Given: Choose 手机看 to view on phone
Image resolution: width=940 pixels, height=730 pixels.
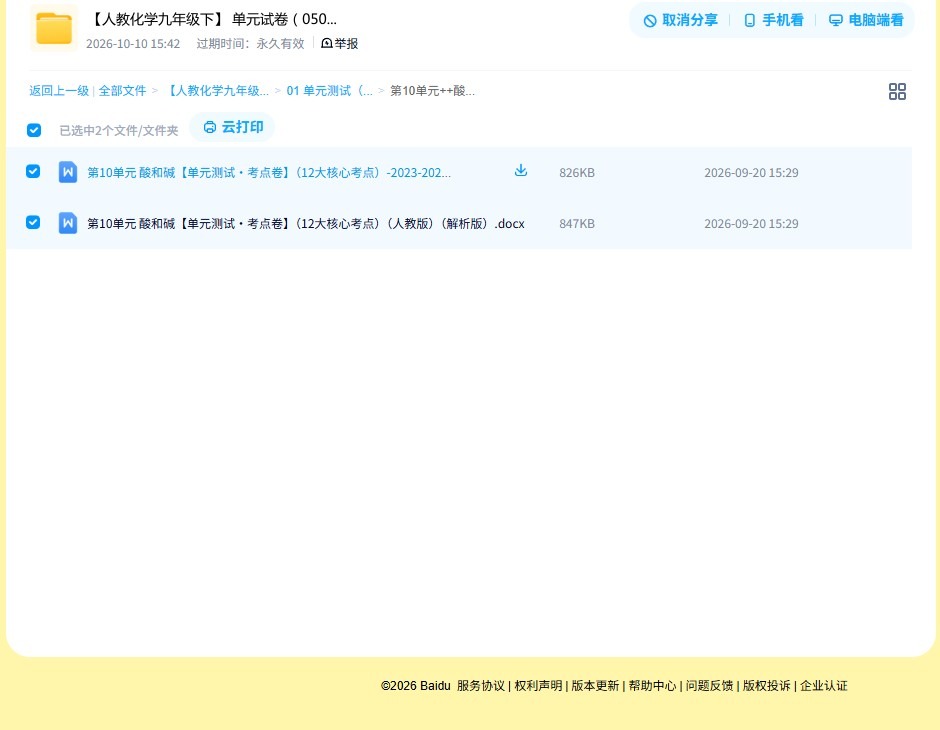Looking at the screenshot, I should click(773, 20).
